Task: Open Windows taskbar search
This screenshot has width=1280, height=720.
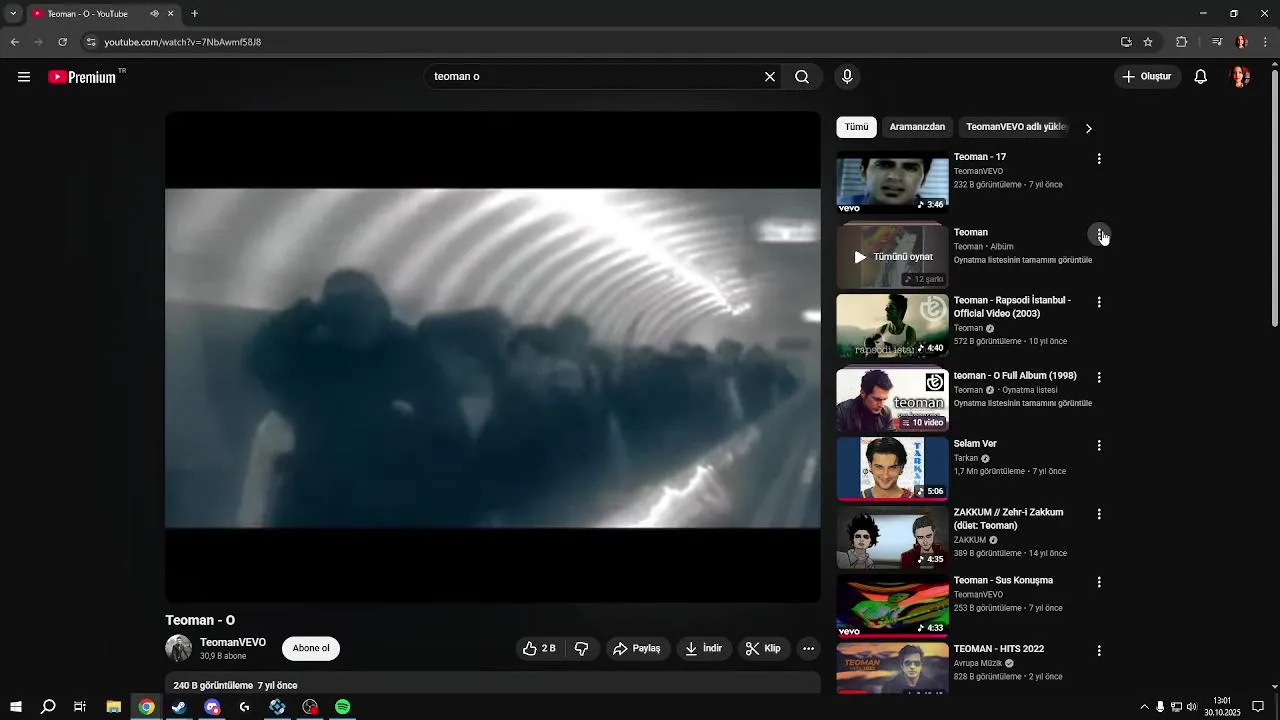Action: point(48,707)
